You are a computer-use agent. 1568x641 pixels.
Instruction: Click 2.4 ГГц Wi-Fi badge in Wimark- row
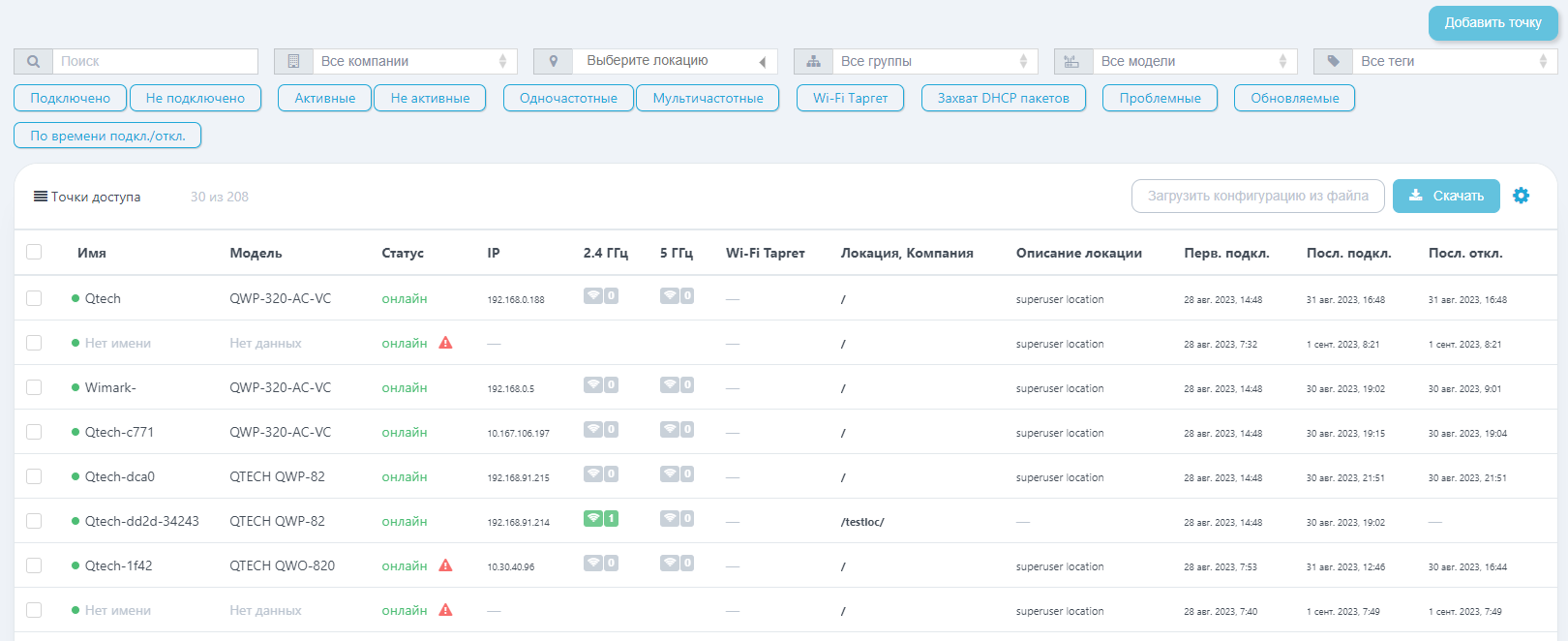tap(601, 385)
